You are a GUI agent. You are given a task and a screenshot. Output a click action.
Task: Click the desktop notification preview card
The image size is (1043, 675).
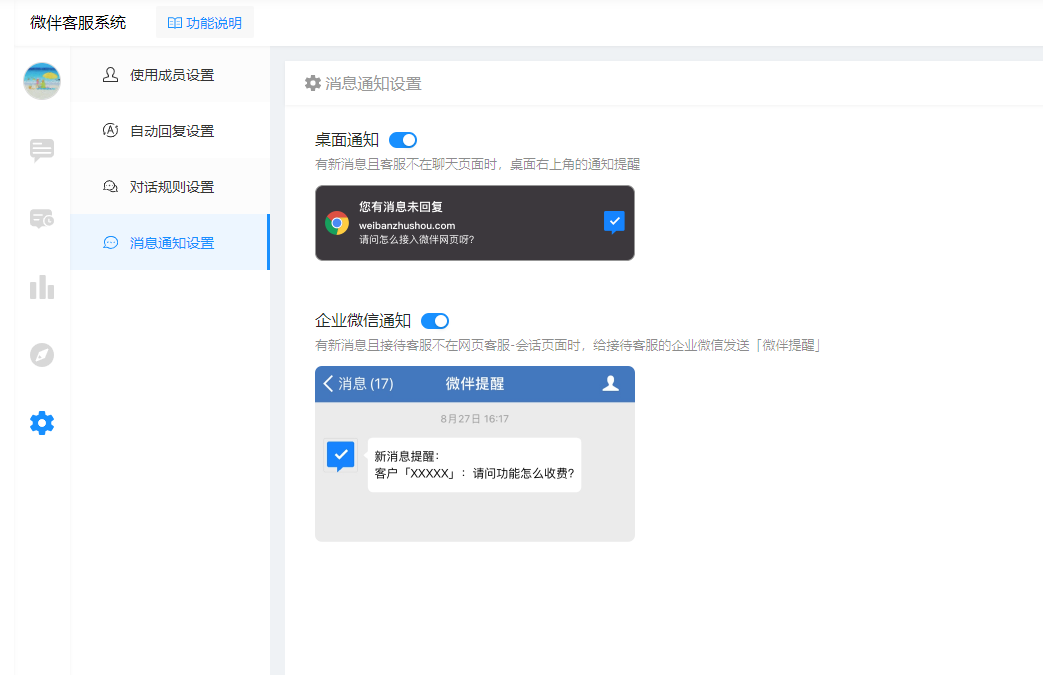[475, 223]
